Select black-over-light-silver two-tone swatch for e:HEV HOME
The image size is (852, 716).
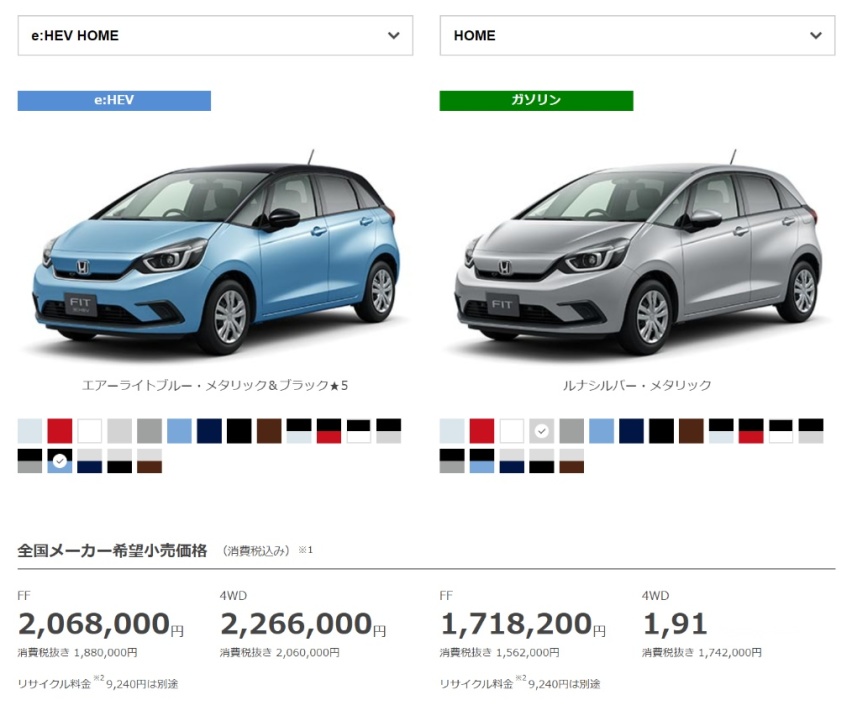point(389,431)
